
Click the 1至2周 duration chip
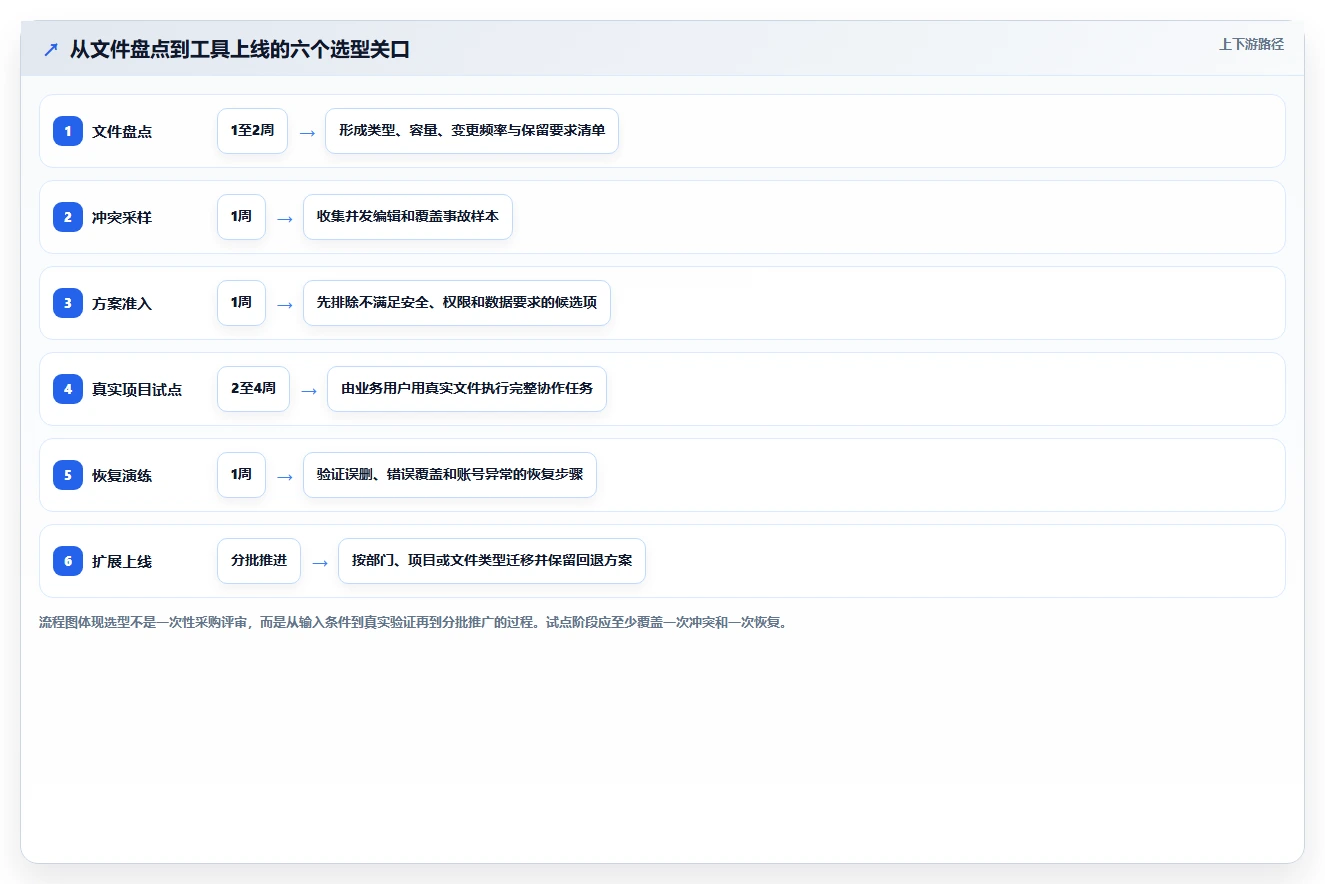pos(252,131)
